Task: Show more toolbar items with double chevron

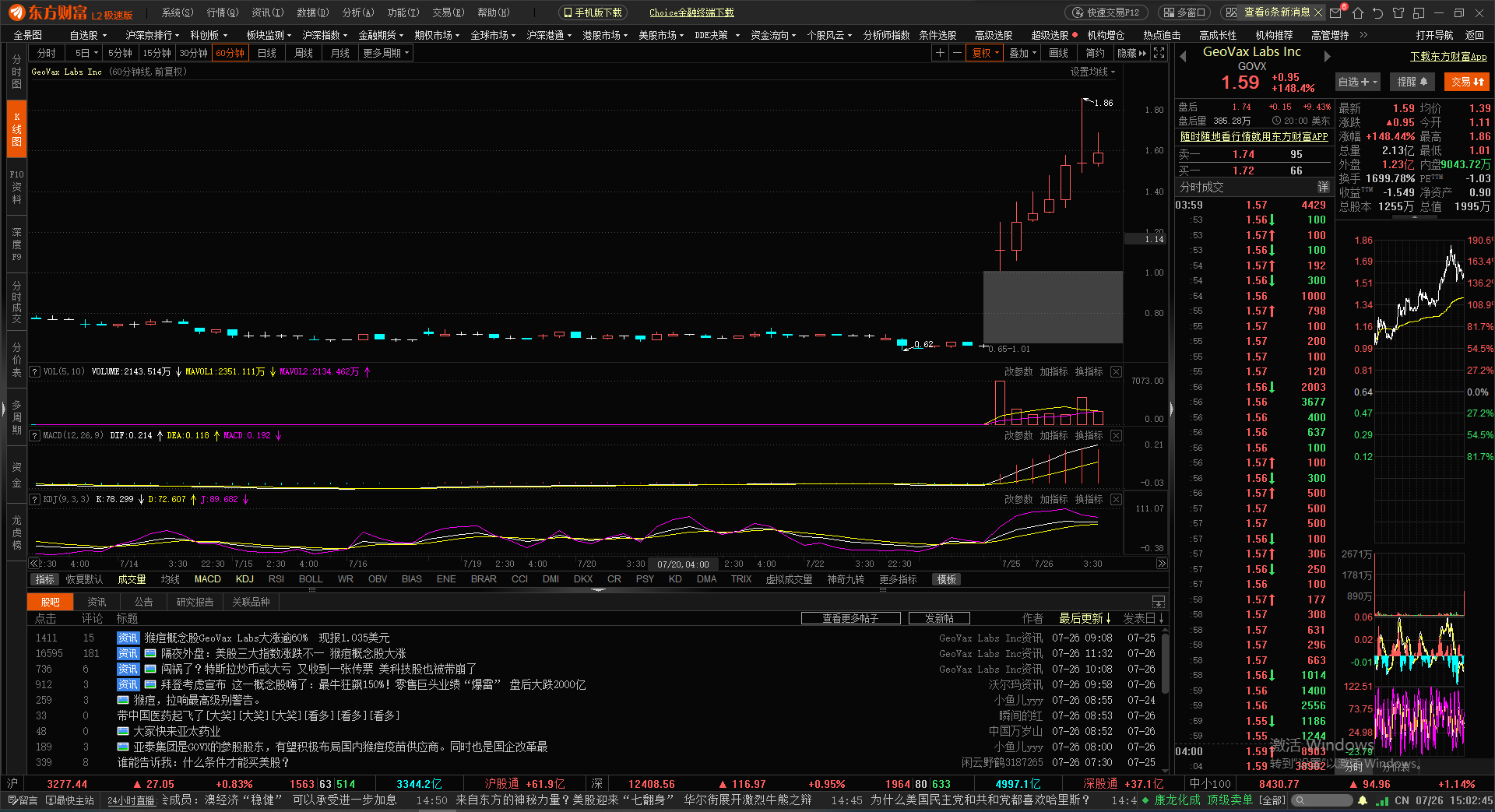Action: point(1363,35)
